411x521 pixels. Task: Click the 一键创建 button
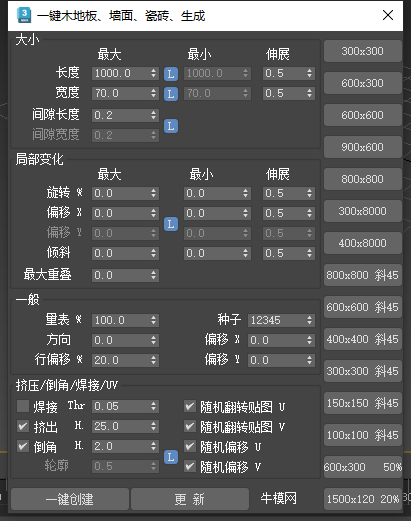(70, 499)
